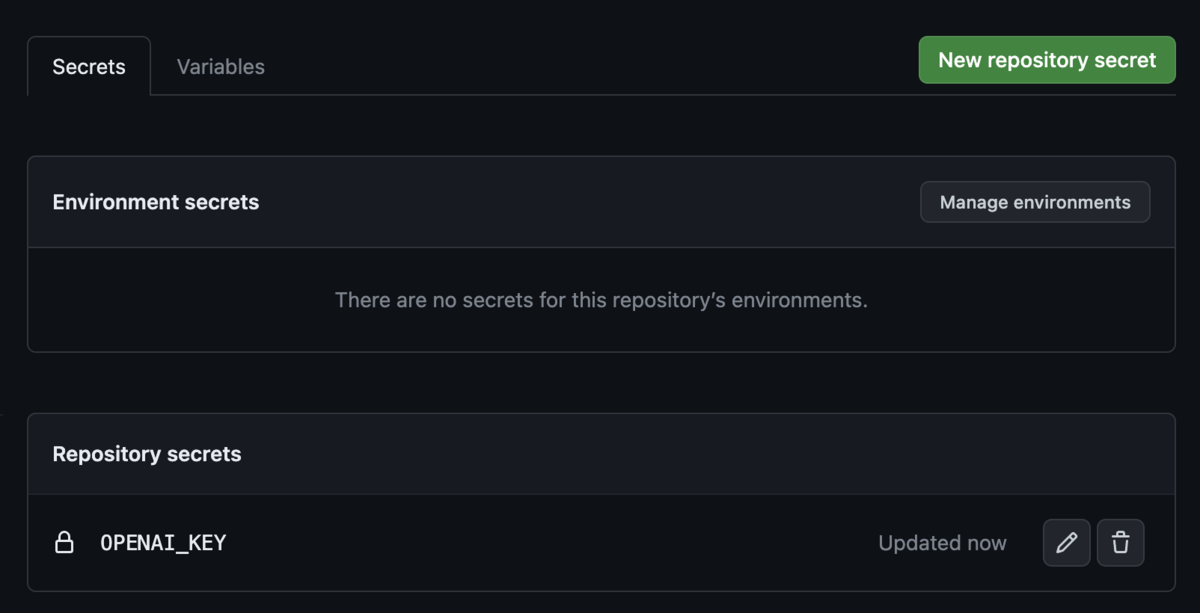The image size is (1200, 613).
Task: Select the OPENAI_KEY text in the secrets list
Action: 163,543
